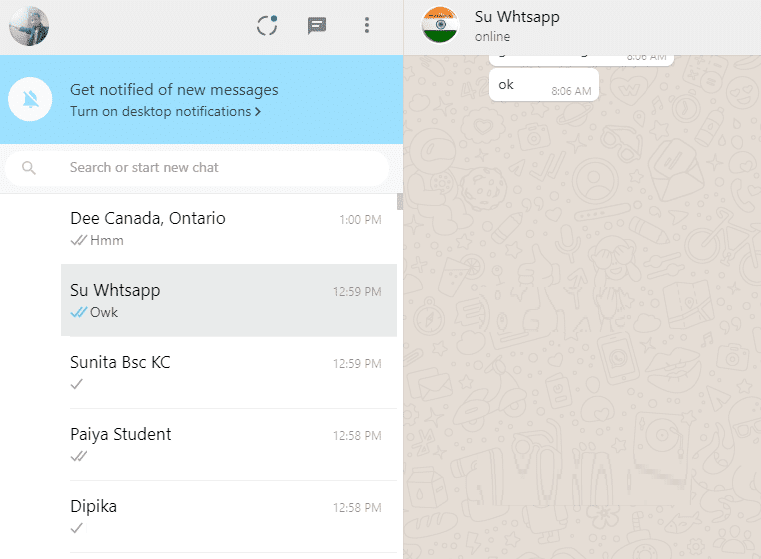Viewport: 761px width, 559px height.
Task: Click the Hmm message preview
Action: [x=107, y=240]
